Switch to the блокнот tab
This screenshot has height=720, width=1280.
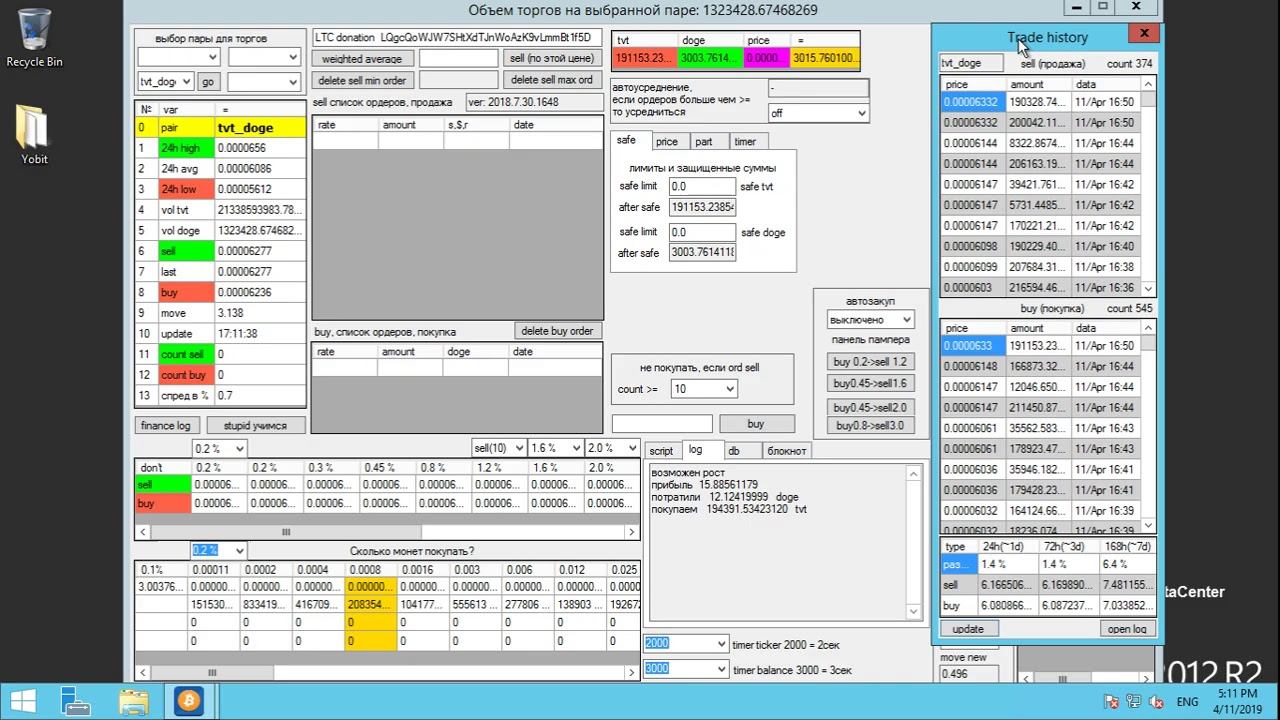tap(786, 451)
